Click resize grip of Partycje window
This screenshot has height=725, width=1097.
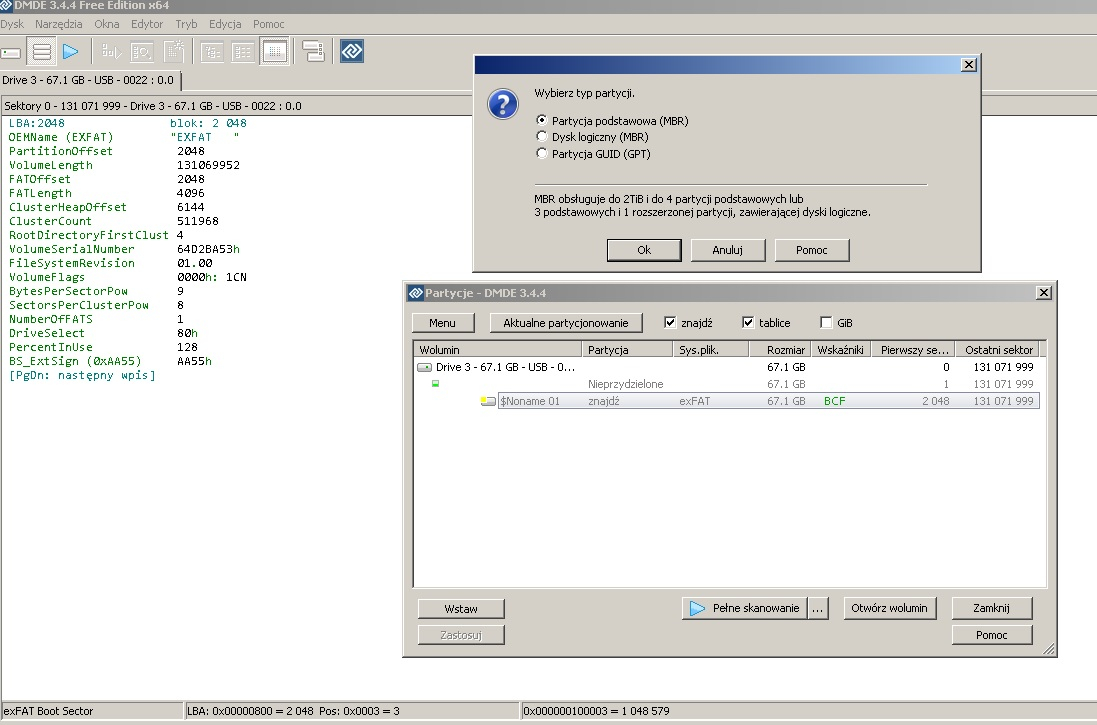(x=1048, y=649)
